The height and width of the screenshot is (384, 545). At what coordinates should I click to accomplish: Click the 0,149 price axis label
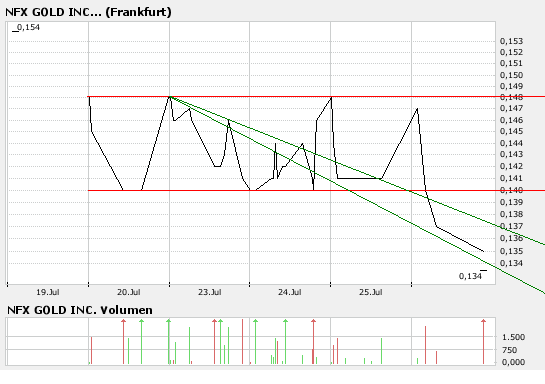[x=511, y=86]
